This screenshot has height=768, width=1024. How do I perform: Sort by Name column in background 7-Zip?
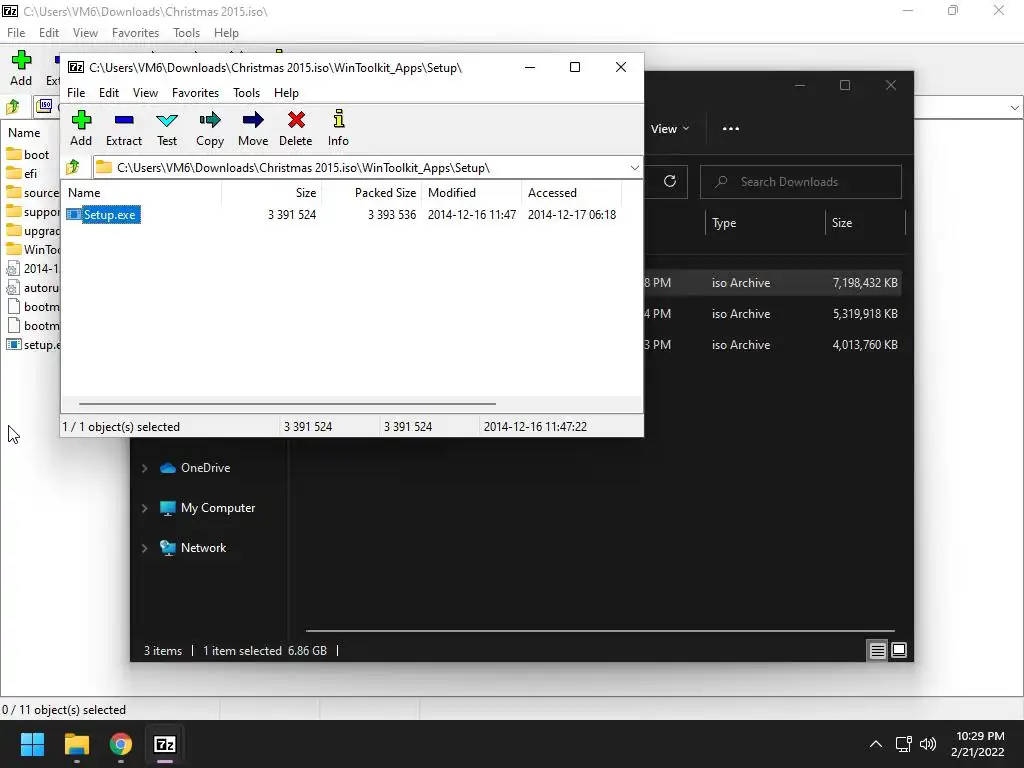[x=31, y=133]
